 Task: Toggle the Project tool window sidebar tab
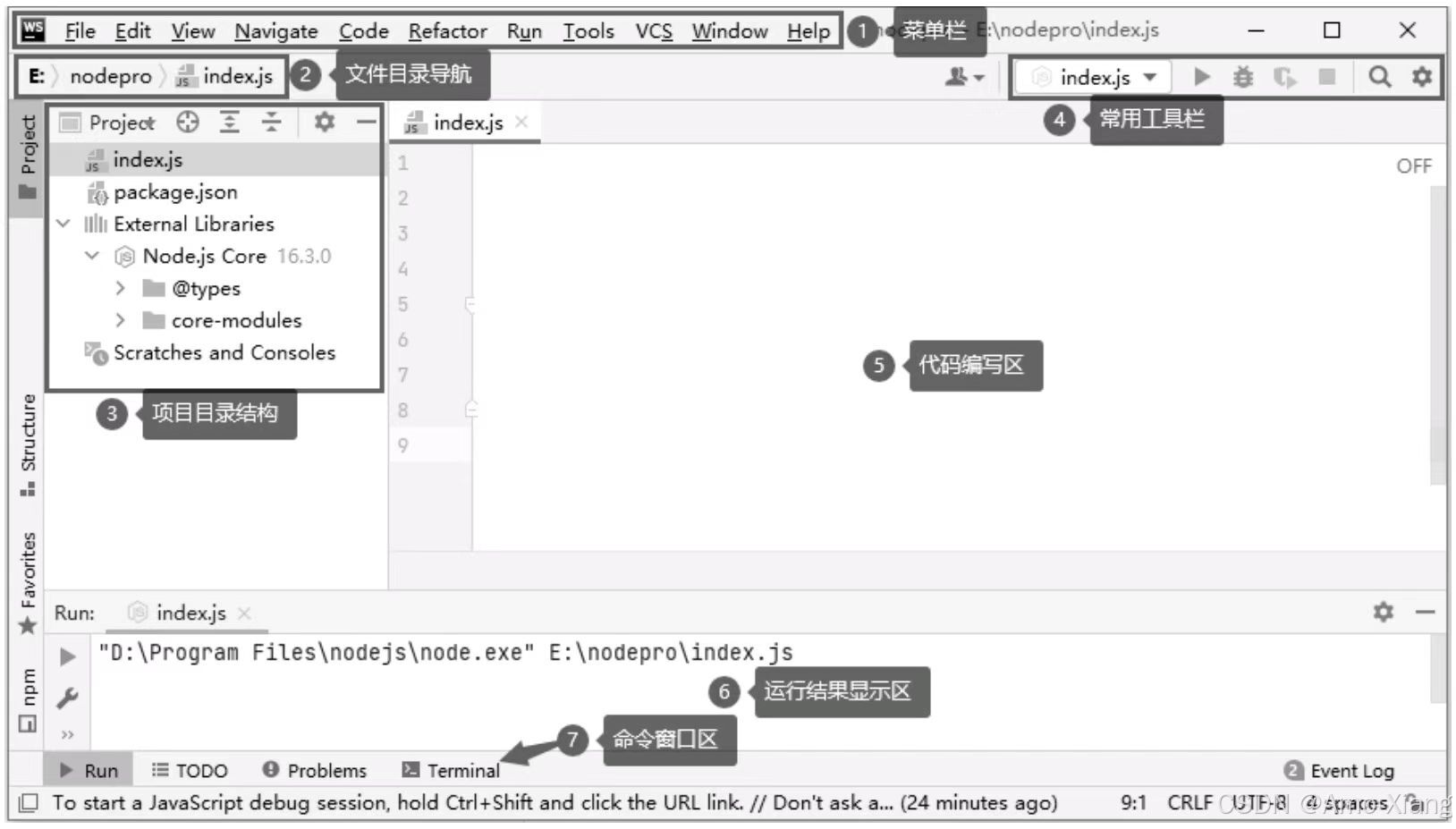tap(28, 158)
